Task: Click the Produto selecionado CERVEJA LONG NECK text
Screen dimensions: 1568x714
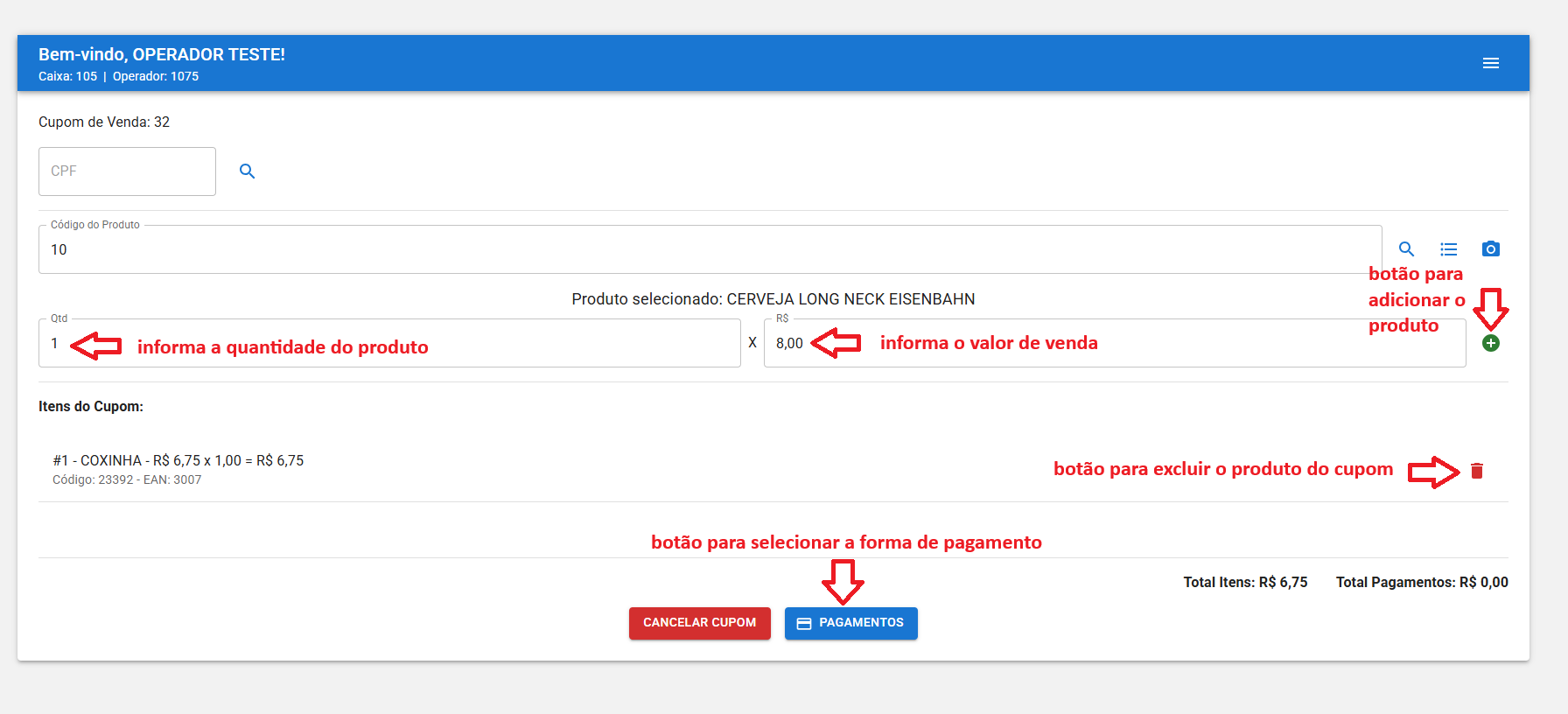Action: pos(773,299)
